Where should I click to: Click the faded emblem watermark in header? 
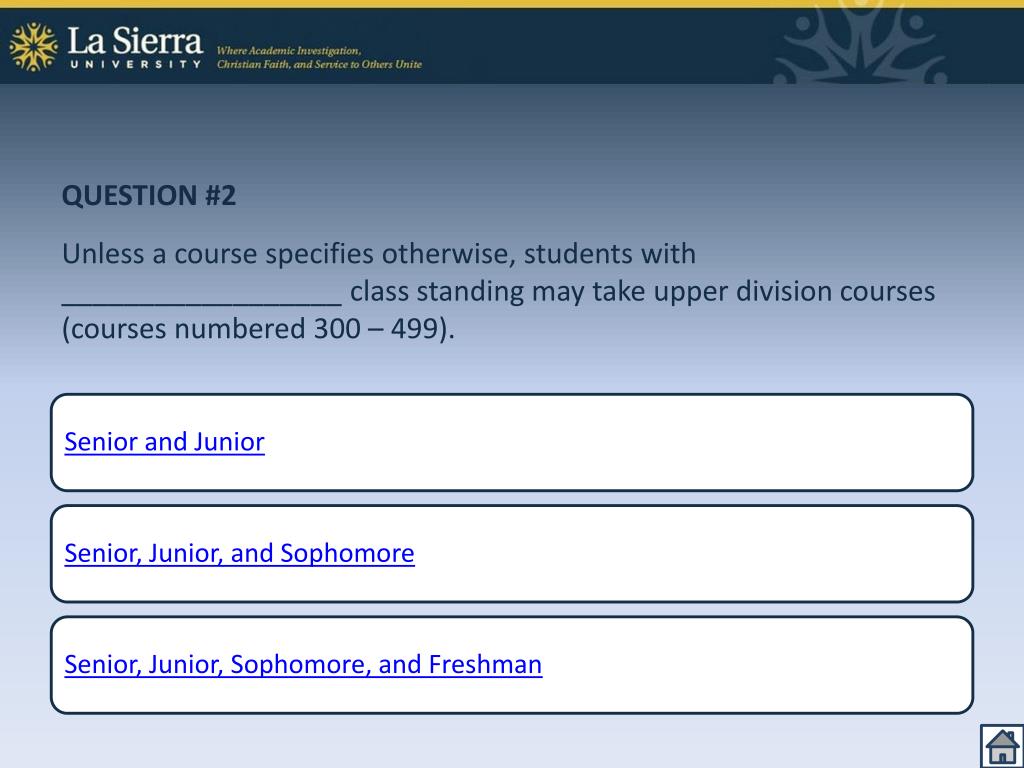coord(862,42)
